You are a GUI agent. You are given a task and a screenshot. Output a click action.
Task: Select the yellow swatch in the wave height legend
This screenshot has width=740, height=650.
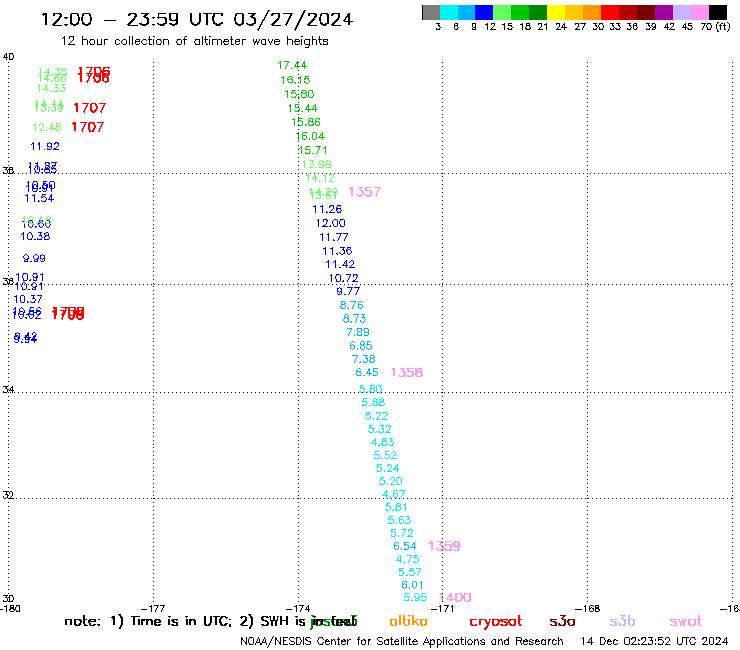click(x=556, y=12)
